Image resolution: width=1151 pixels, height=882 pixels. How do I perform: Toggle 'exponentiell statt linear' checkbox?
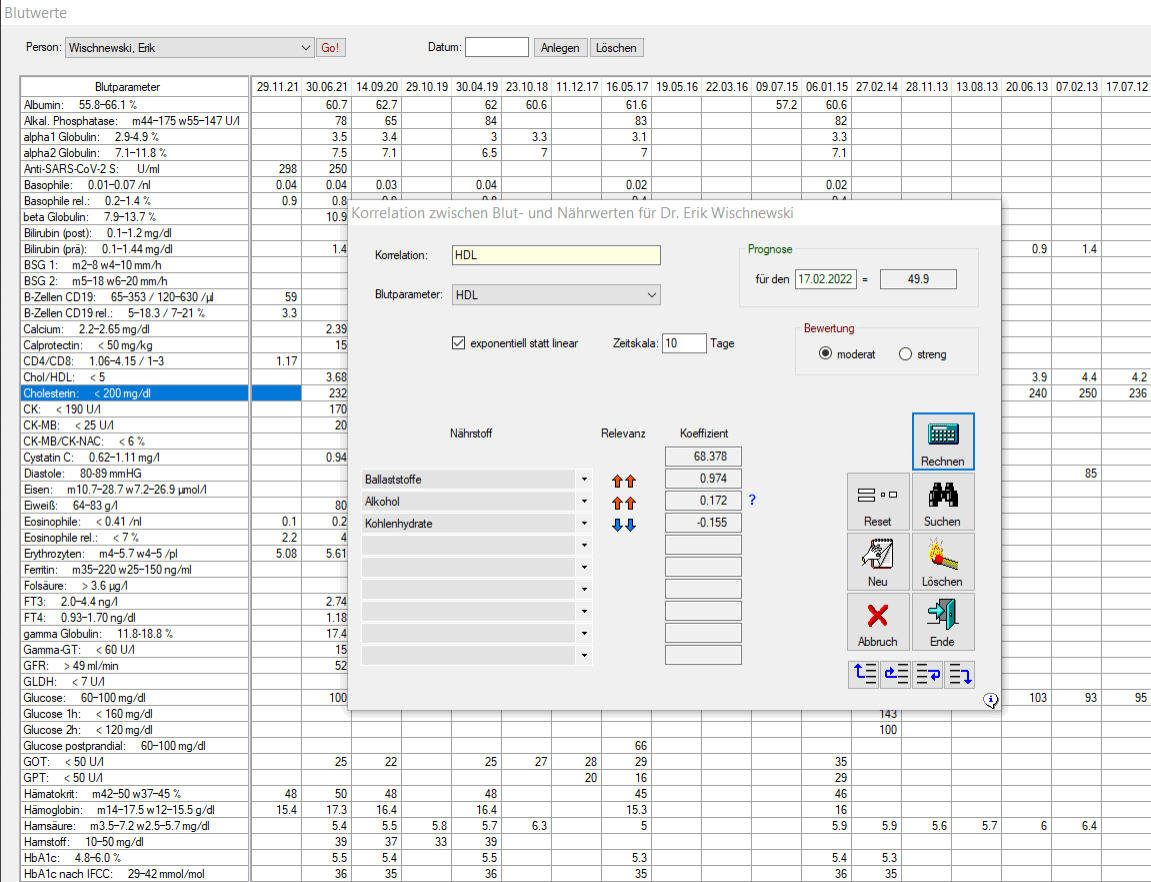coord(459,343)
